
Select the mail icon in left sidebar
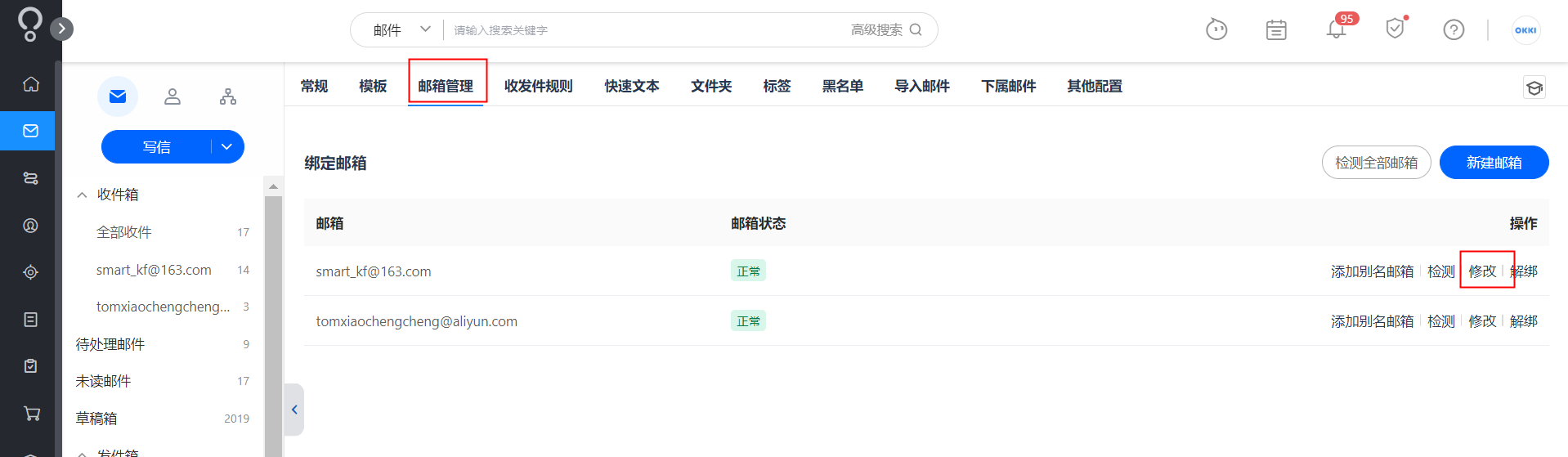30,131
